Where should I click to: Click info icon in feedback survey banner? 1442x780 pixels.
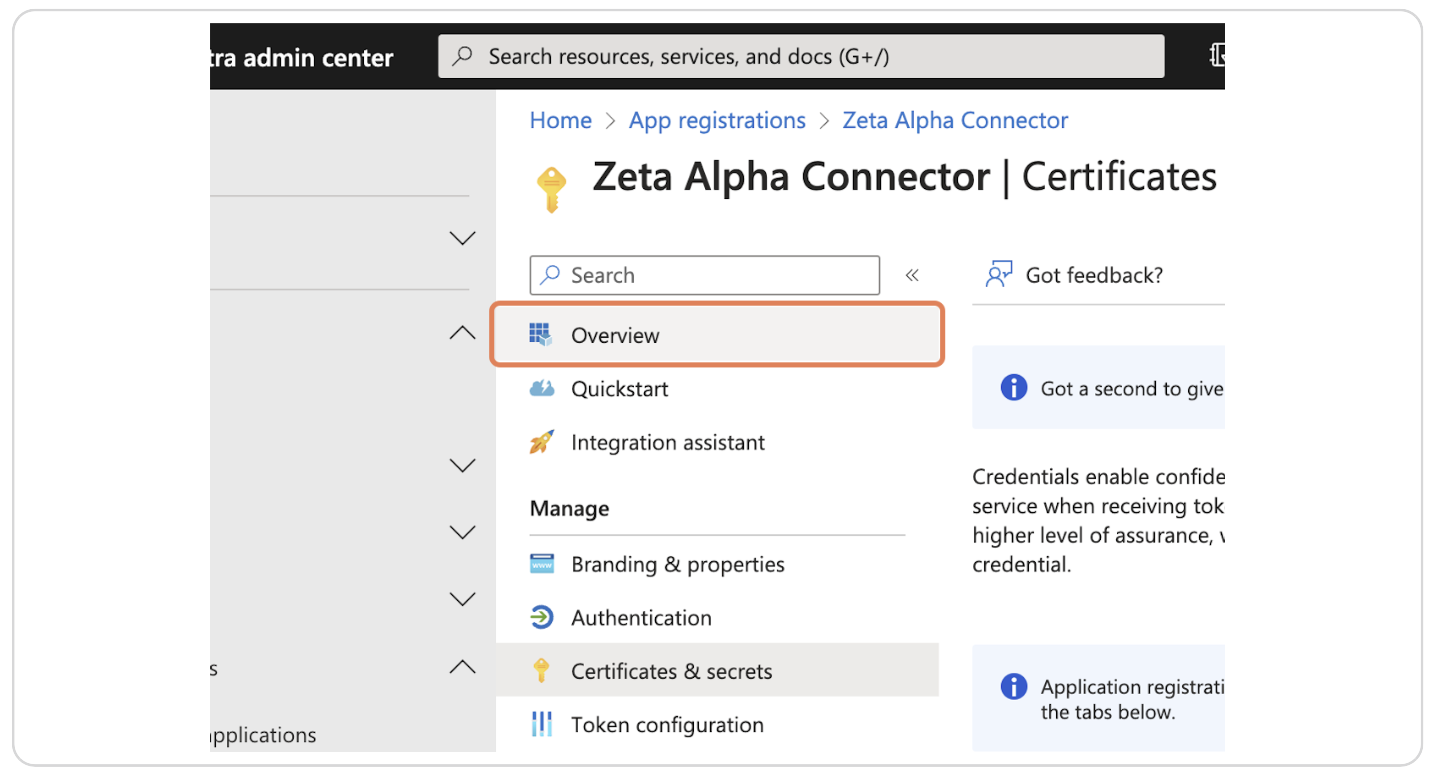1014,388
